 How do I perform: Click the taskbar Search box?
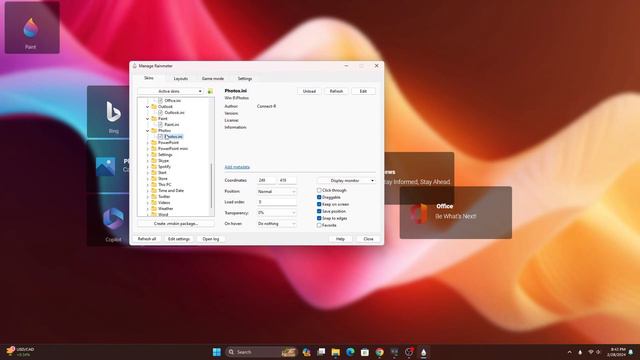click(261, 352)
